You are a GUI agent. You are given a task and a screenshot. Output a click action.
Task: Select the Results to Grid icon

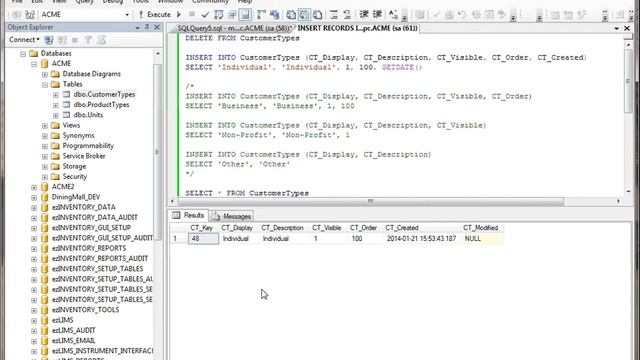[304, 15]
